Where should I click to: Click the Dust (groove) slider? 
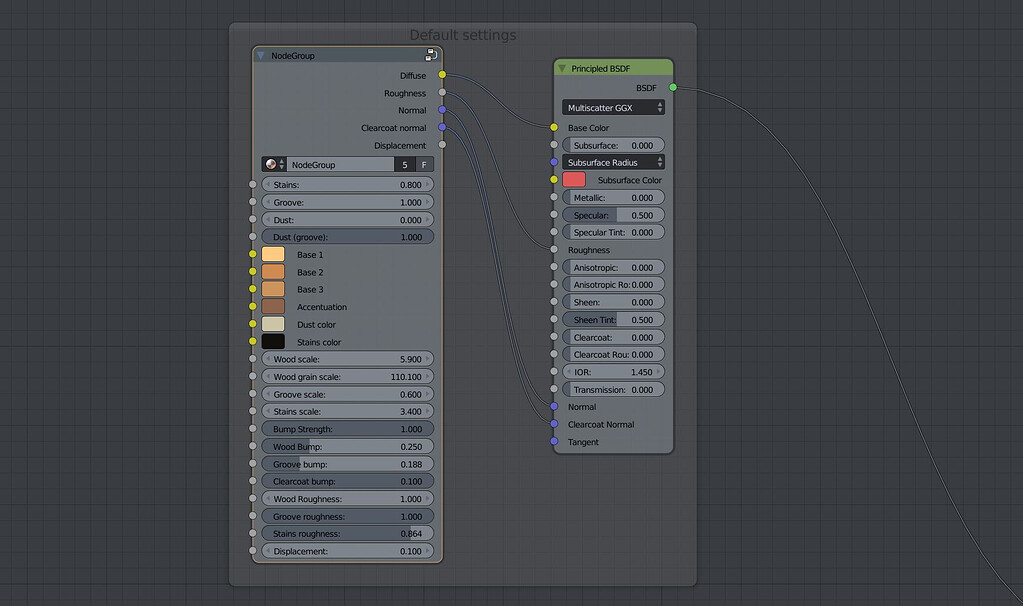coord(348,237)
